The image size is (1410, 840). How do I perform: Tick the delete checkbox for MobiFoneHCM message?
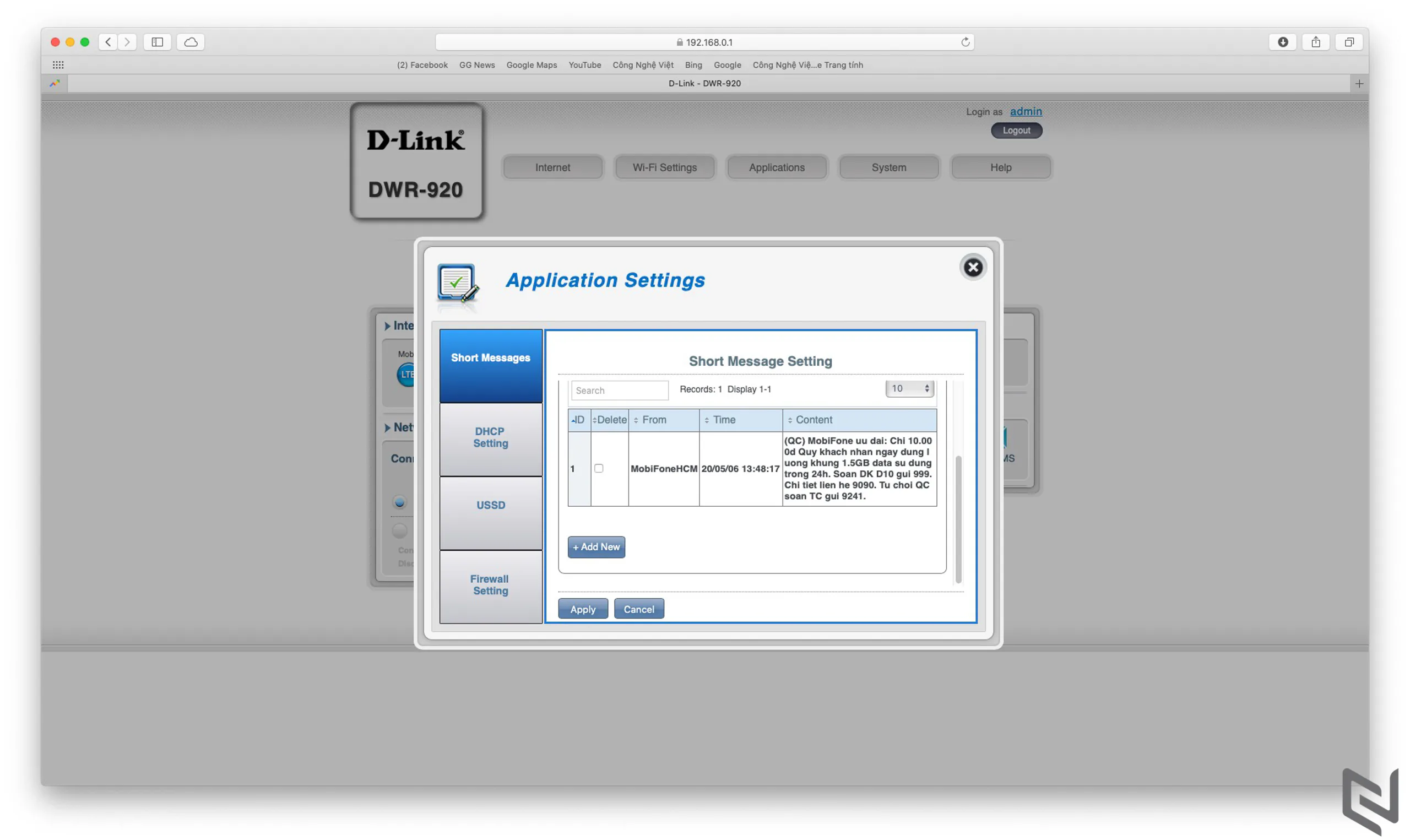click(599, 468)
